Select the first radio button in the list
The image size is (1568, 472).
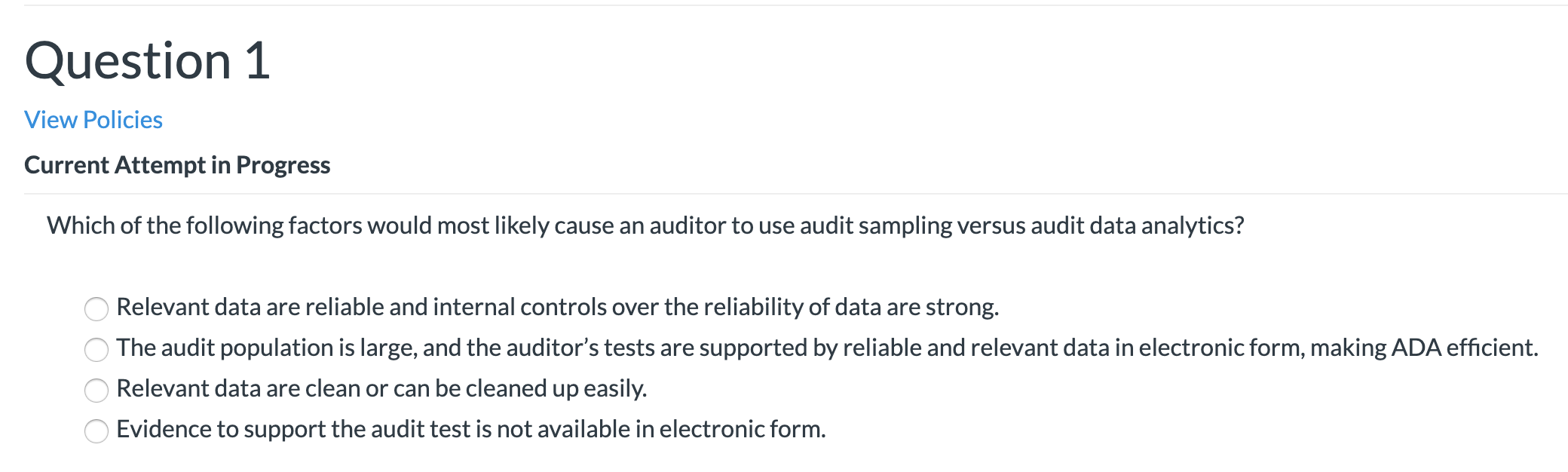[x=95, y=308]
